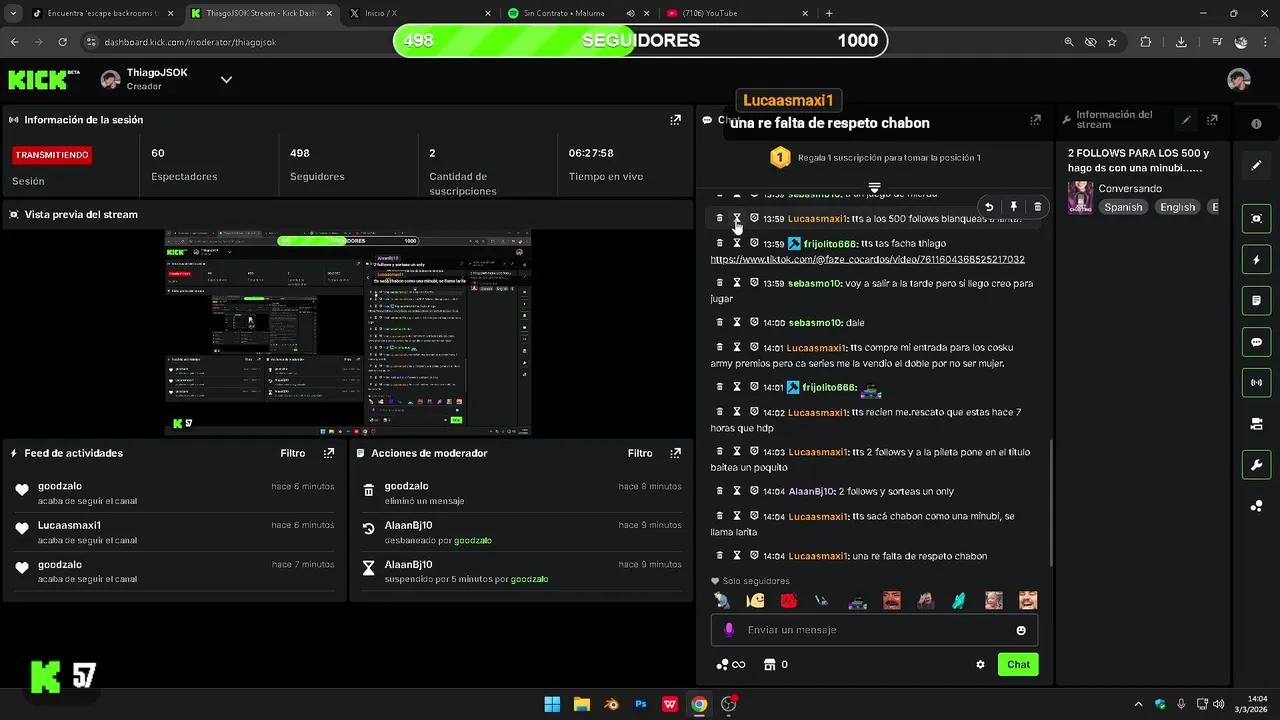Toggle the purple microphone in message input
Screen dimensions: 1280x720
point(729,630)
